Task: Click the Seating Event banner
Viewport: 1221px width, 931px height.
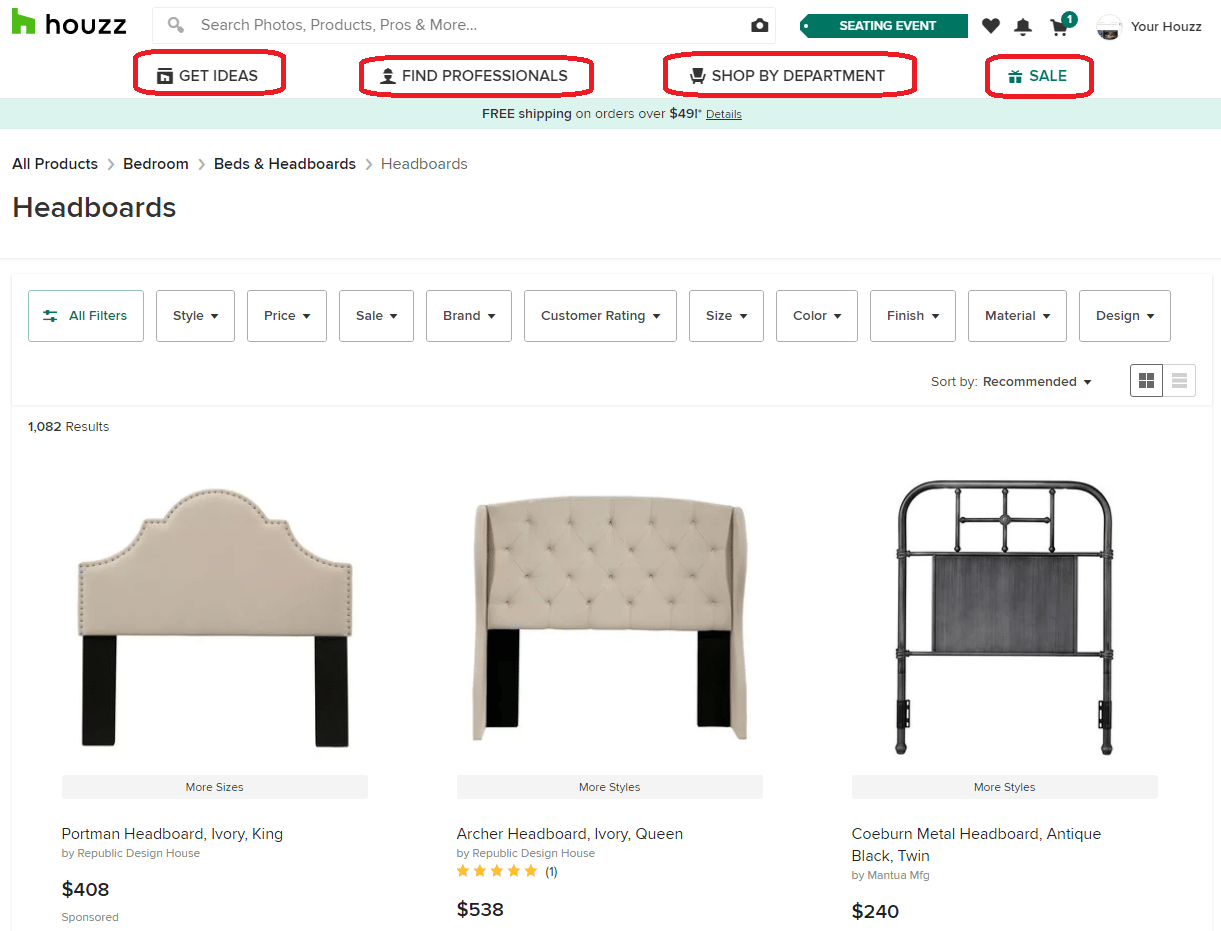Action: (884, 26)
